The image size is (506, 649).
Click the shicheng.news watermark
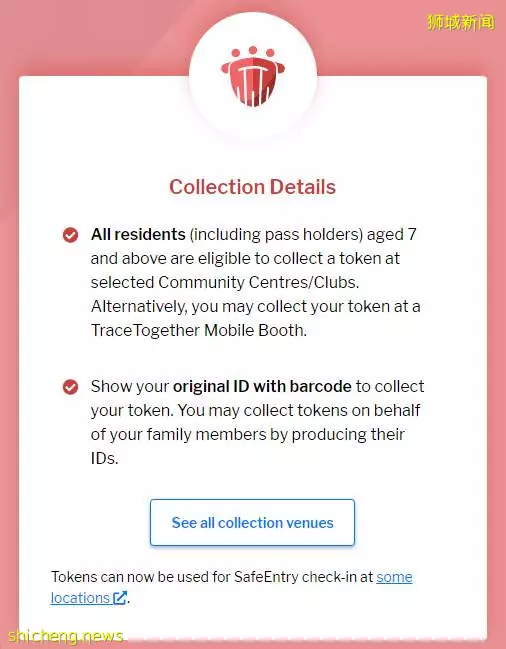point(66,636)
